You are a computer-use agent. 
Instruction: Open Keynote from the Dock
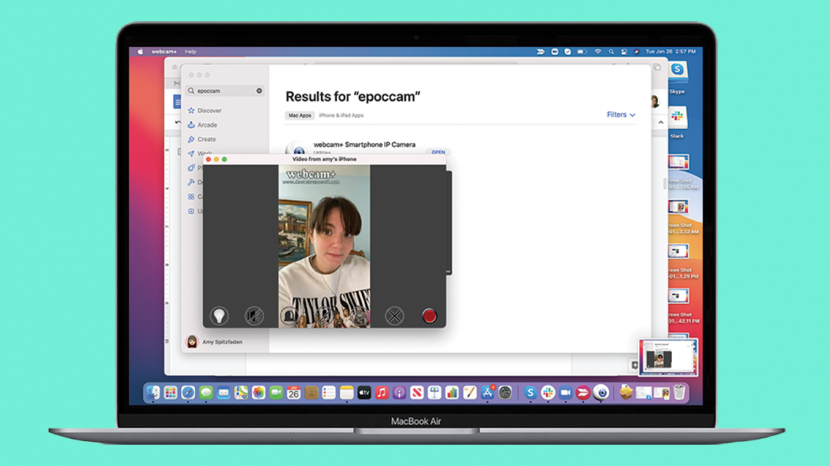[x=435, y=392]
